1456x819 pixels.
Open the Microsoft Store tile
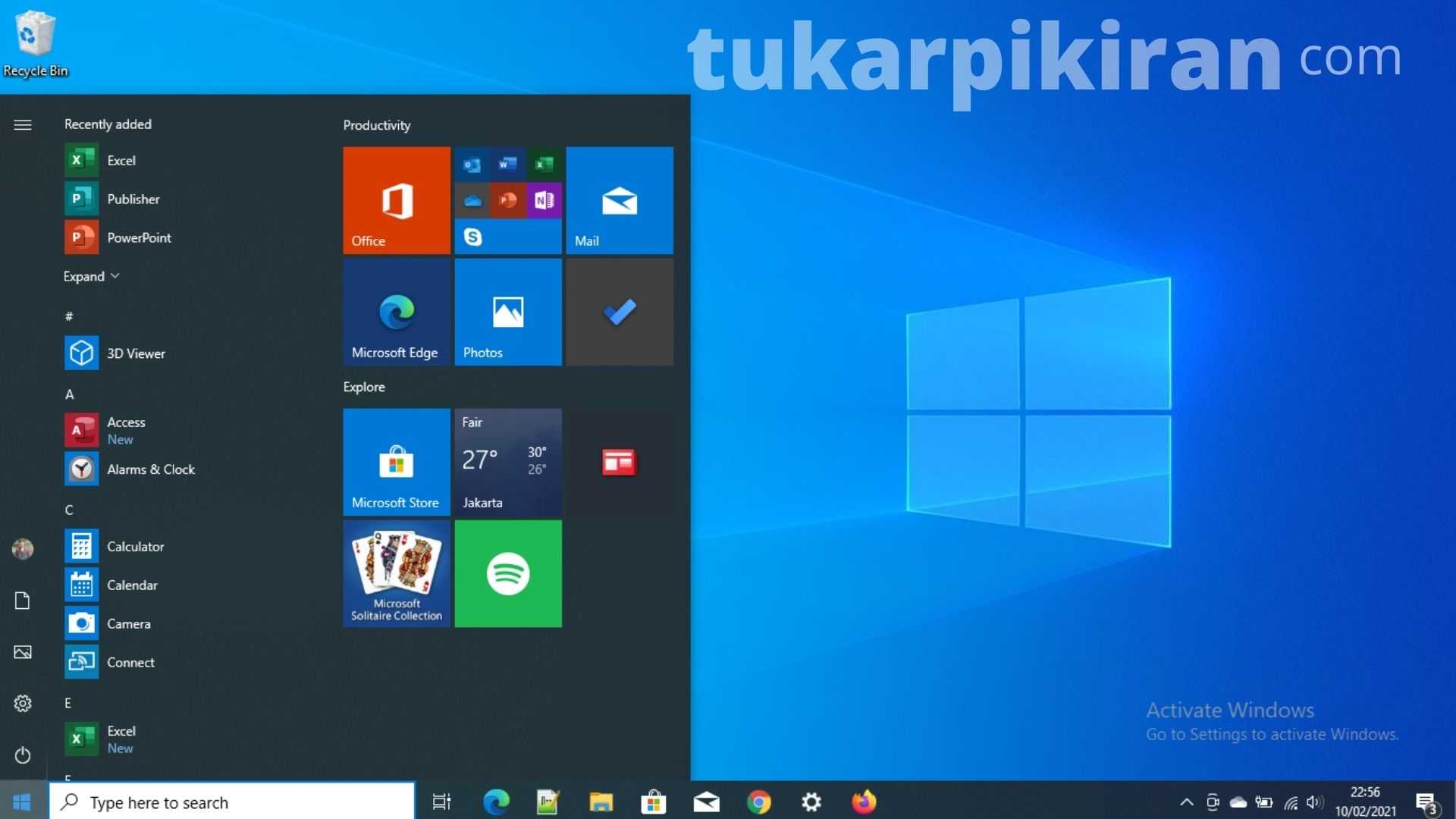397,462
